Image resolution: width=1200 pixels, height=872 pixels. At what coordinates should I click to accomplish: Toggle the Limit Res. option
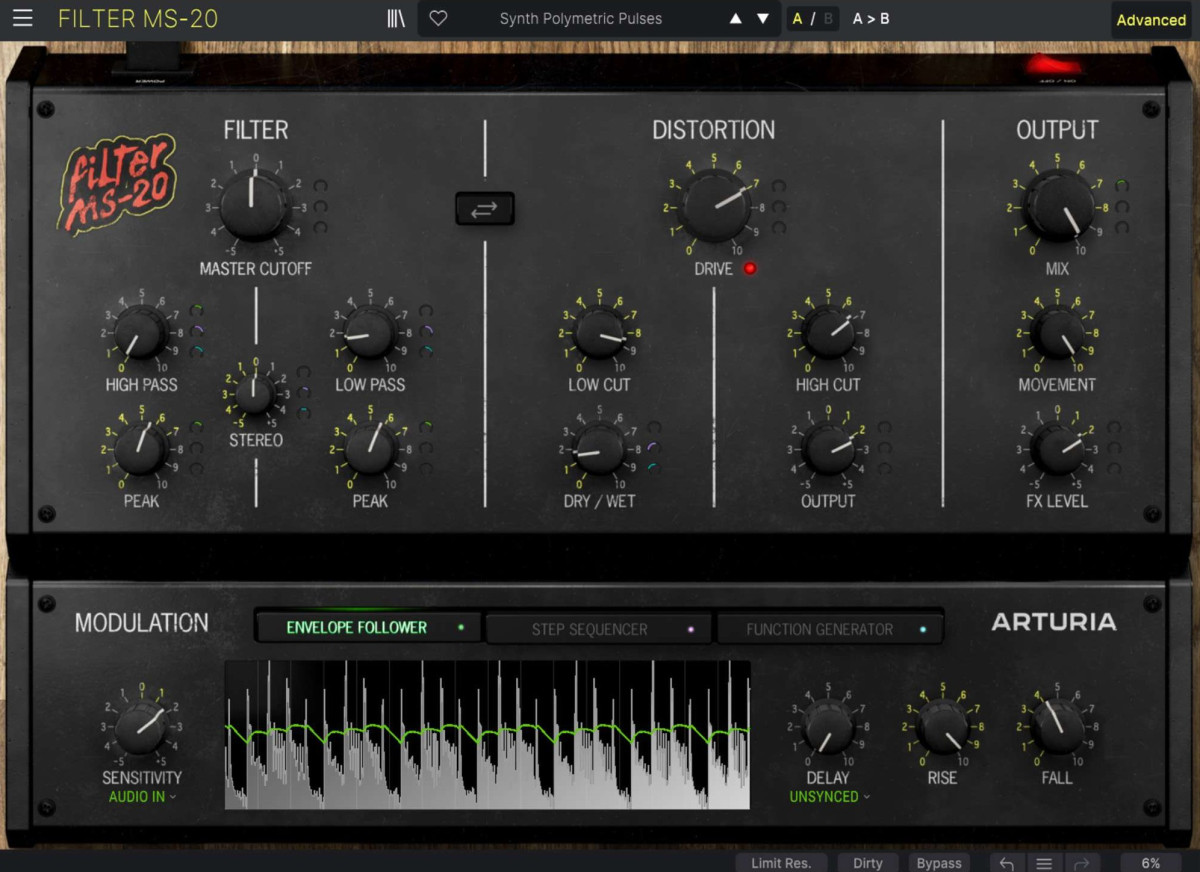point(781,863)
